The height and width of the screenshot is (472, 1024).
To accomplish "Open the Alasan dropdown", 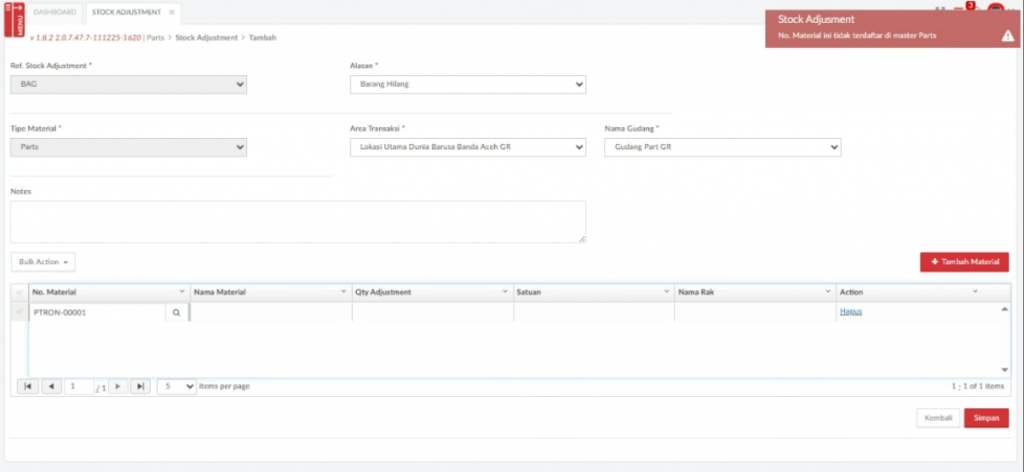I will (467, 84).
